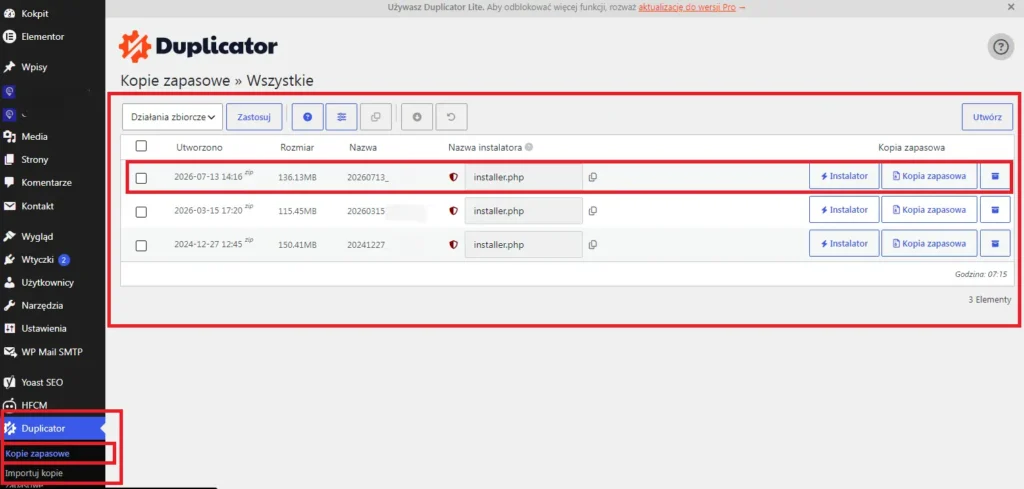Click the Yoast SEO logo icon
Screen dimensions: 1024x489
(9, 382)
